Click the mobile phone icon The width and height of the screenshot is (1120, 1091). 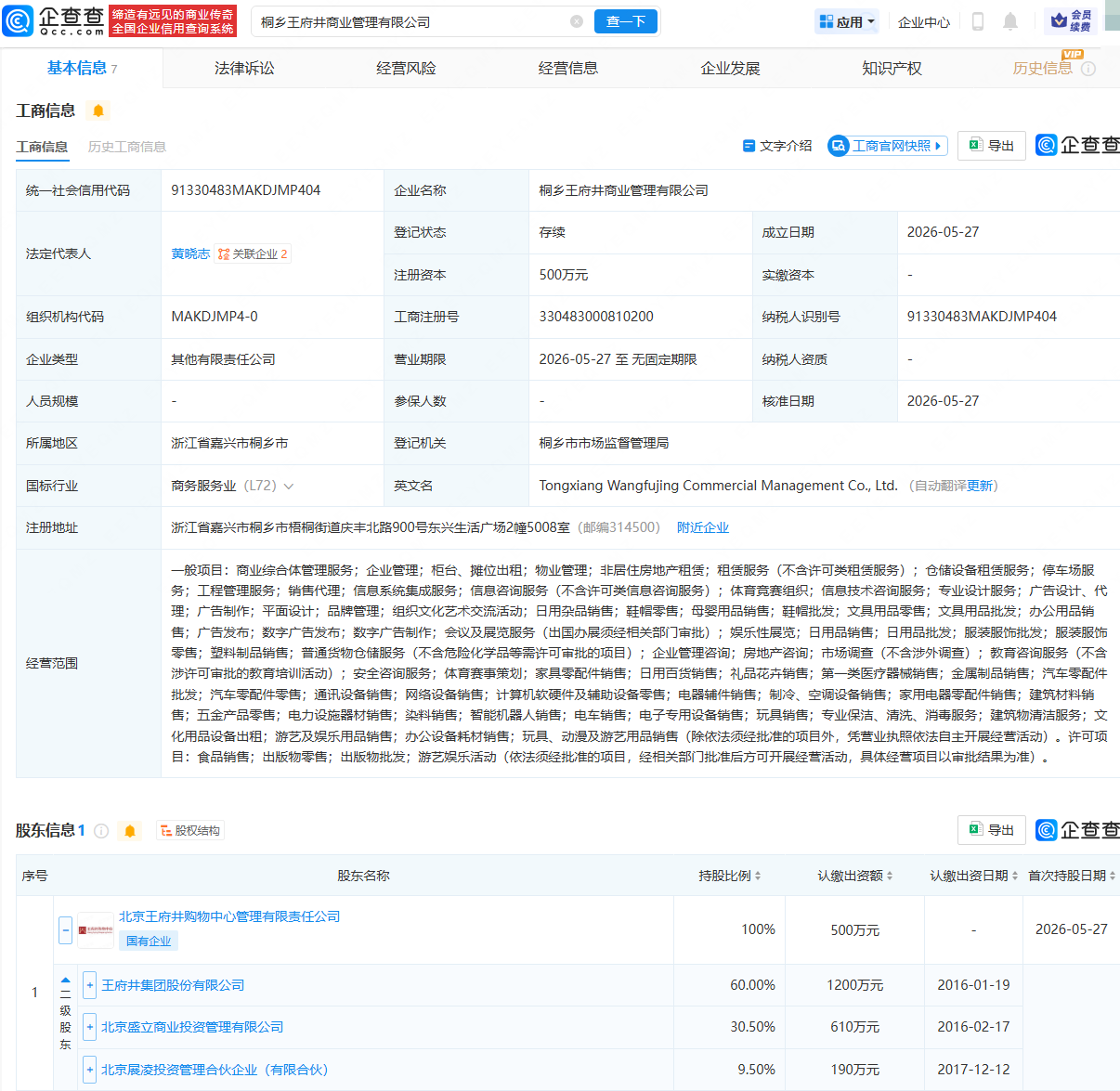978,21
